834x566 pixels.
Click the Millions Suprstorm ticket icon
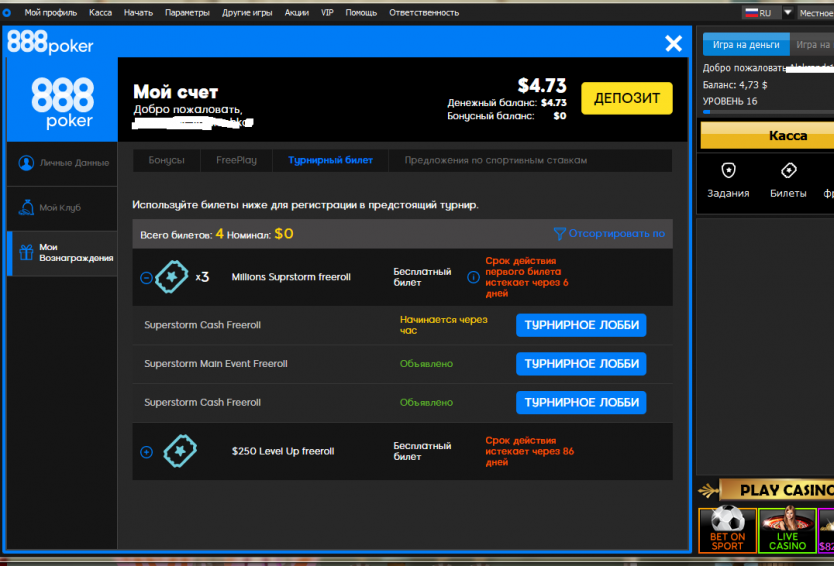pyautogui.click(x=172, y=277)
